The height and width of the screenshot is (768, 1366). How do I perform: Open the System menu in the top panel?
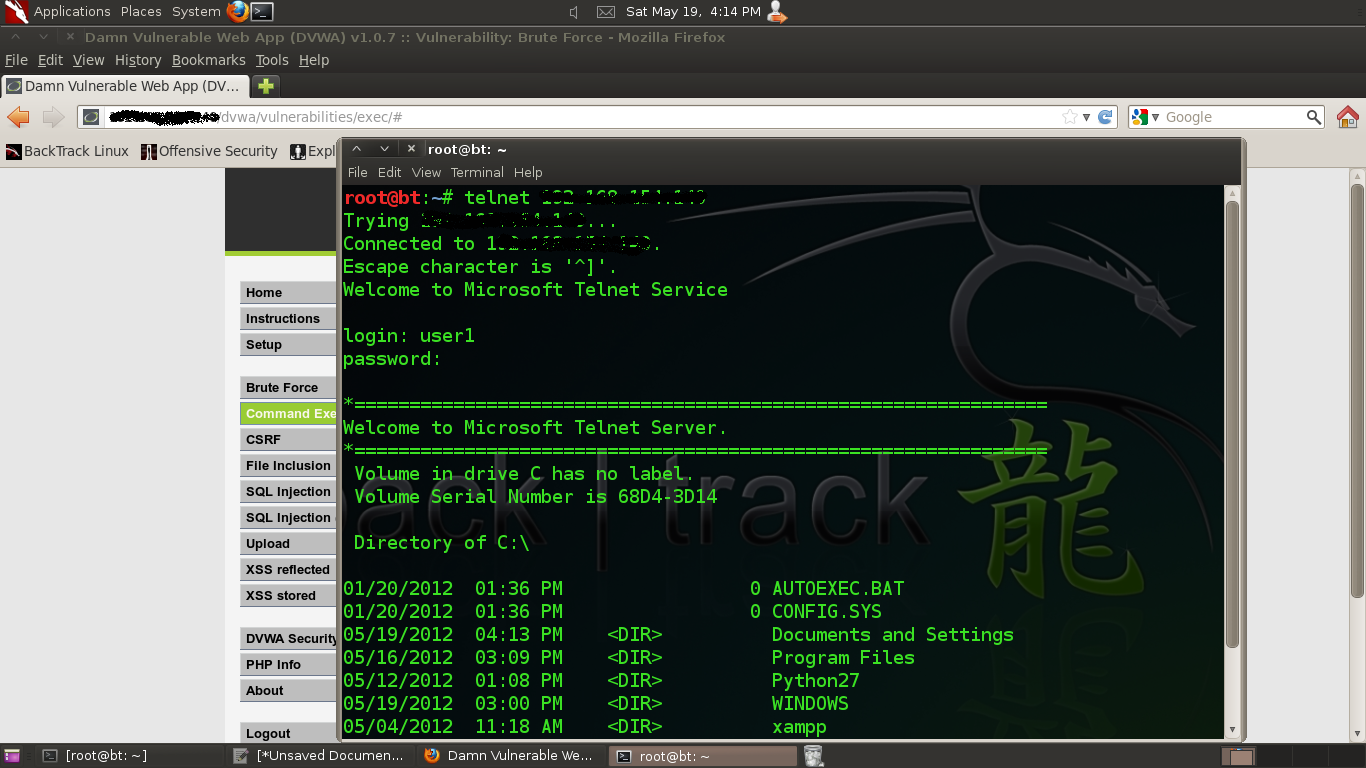(x=196, y=12)
